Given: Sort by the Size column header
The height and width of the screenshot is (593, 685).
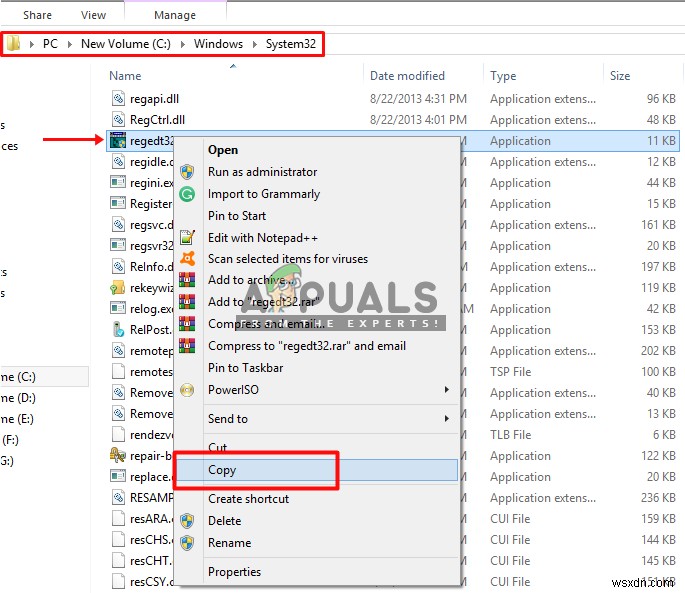Looking at the screenshot, I should (x=620, y=76).
